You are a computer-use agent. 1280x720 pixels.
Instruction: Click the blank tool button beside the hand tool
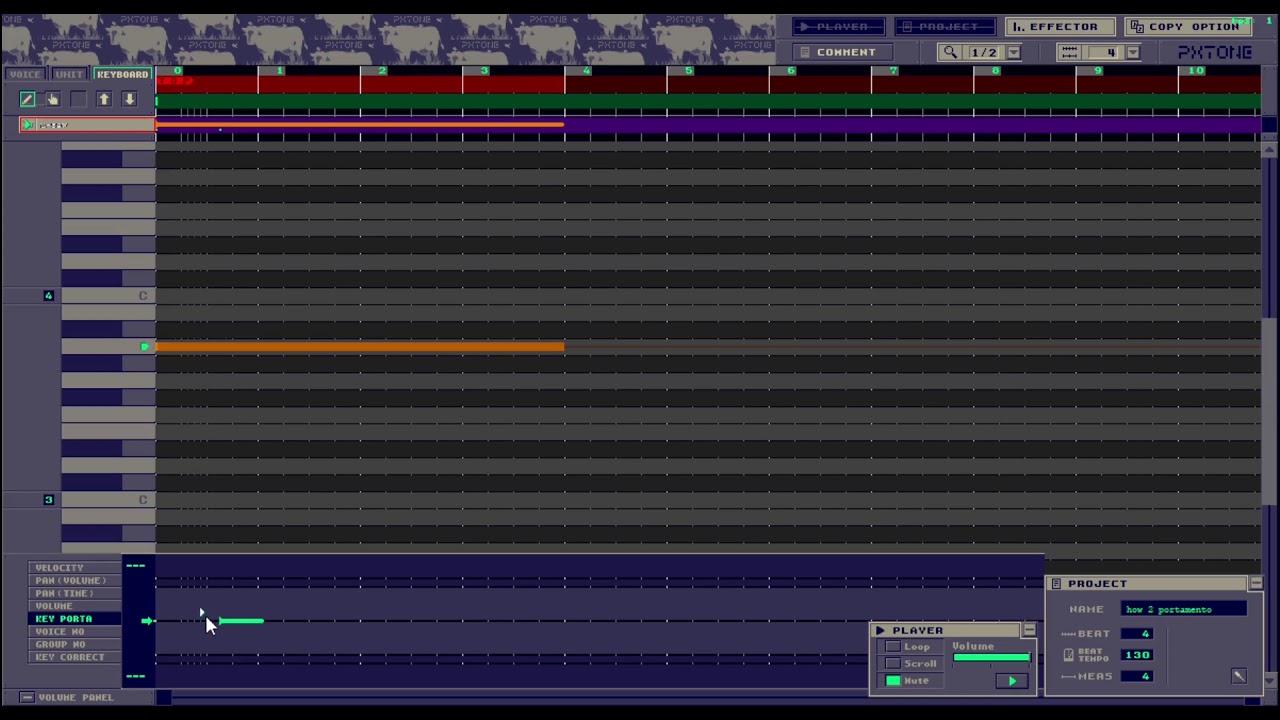pyautogui.click(x=79, y=99)
